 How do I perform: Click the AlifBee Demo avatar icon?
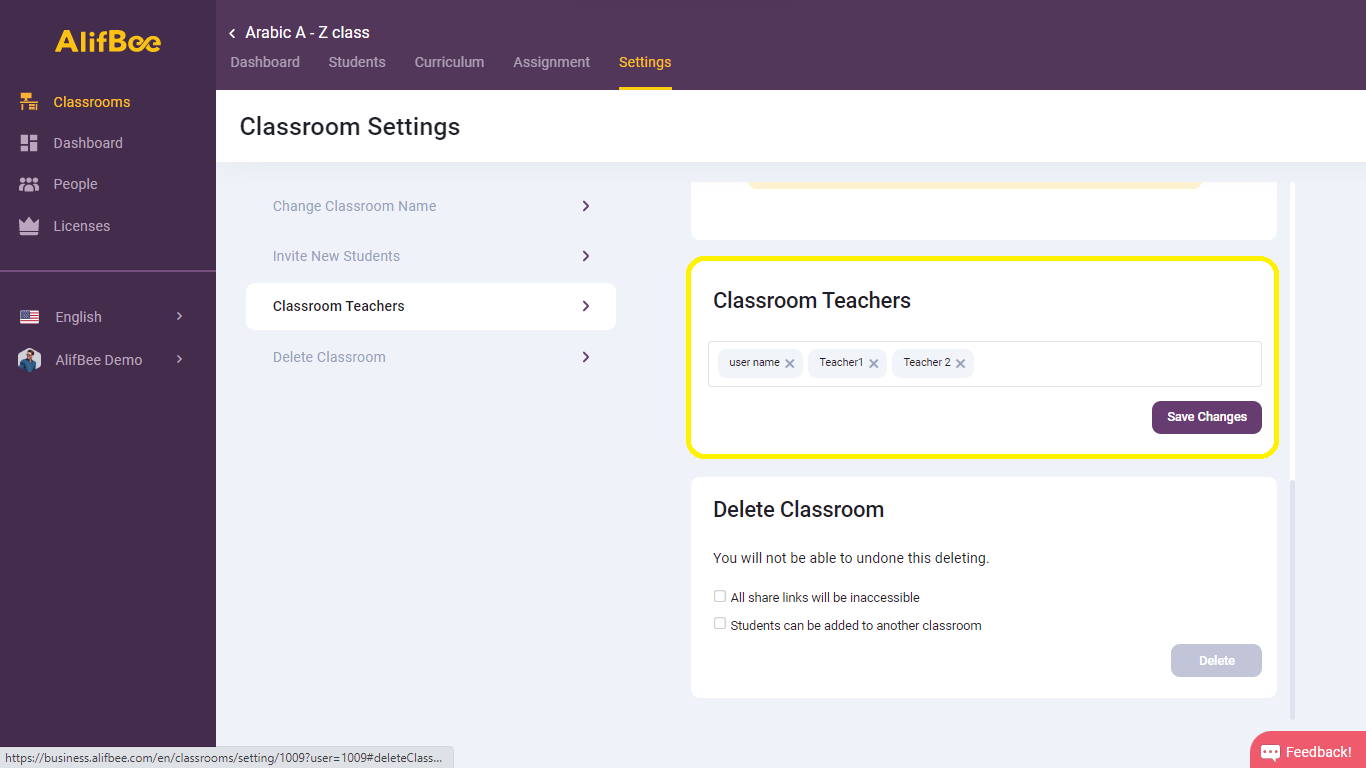[x=29, y=359]
